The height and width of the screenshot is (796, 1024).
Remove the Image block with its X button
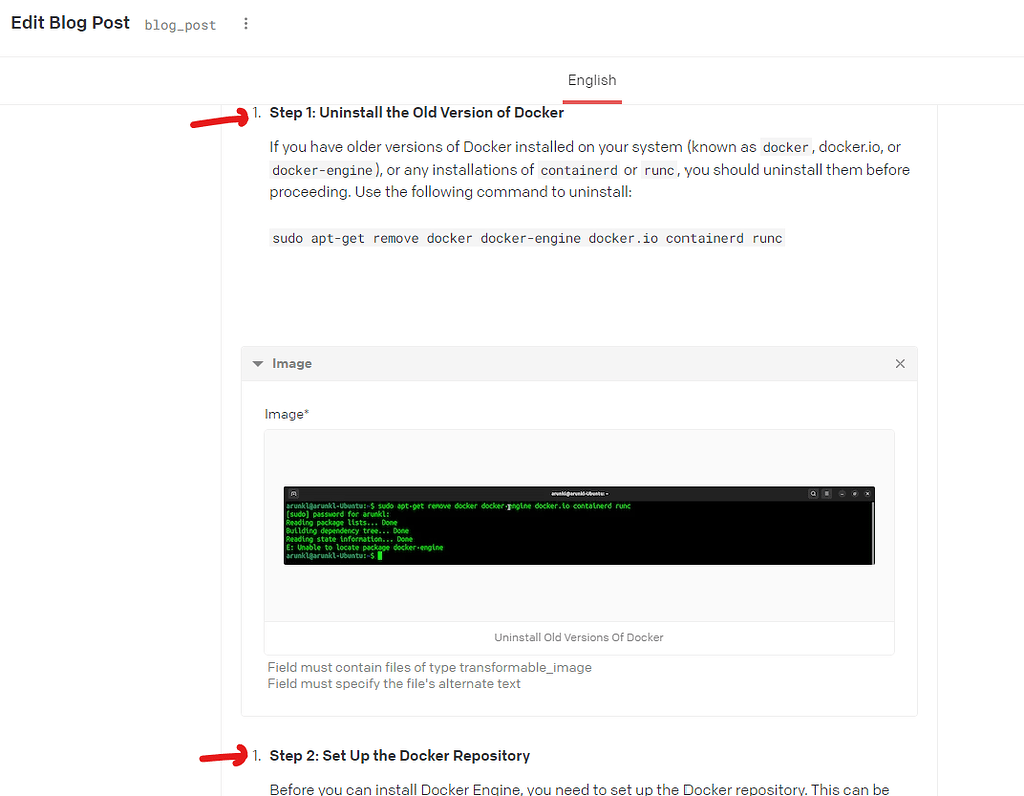(x=899, y=363)
